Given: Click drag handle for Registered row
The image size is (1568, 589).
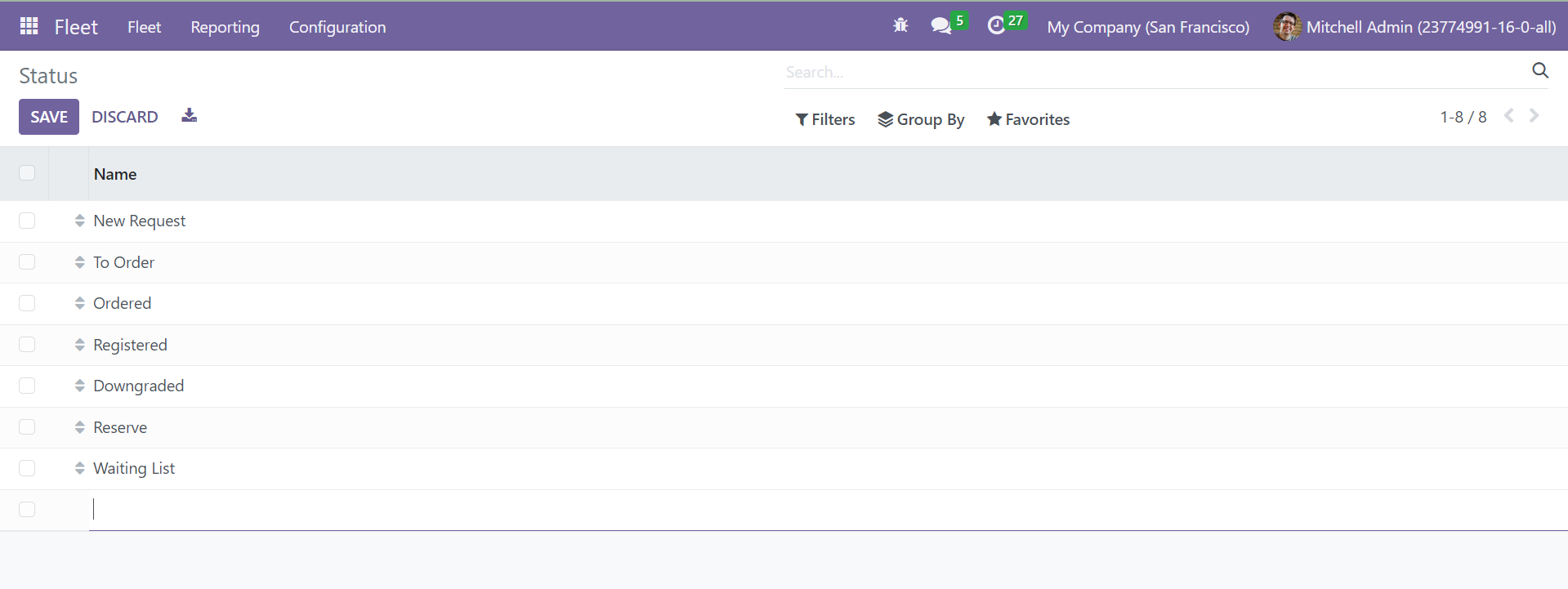Looking at the screenshot, I should (79, 345).
